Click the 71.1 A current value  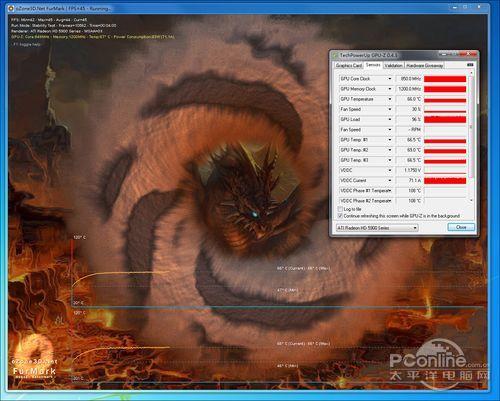414,180
